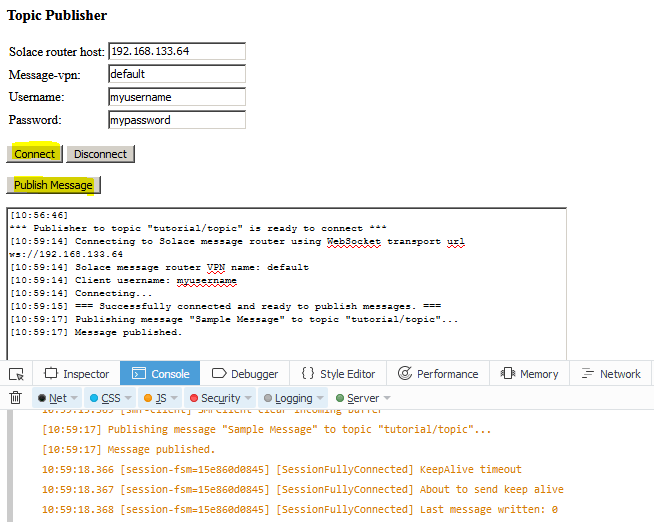Focus the Message-vpn input field
The image size is (654, 522).
(176, 74)
